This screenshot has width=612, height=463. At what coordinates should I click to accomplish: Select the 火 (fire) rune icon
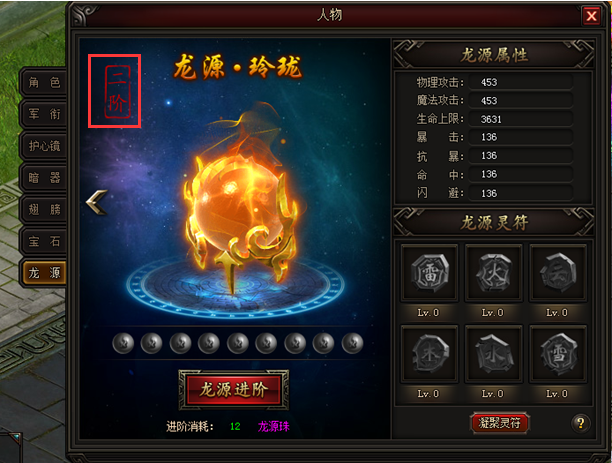pos(494,273)
